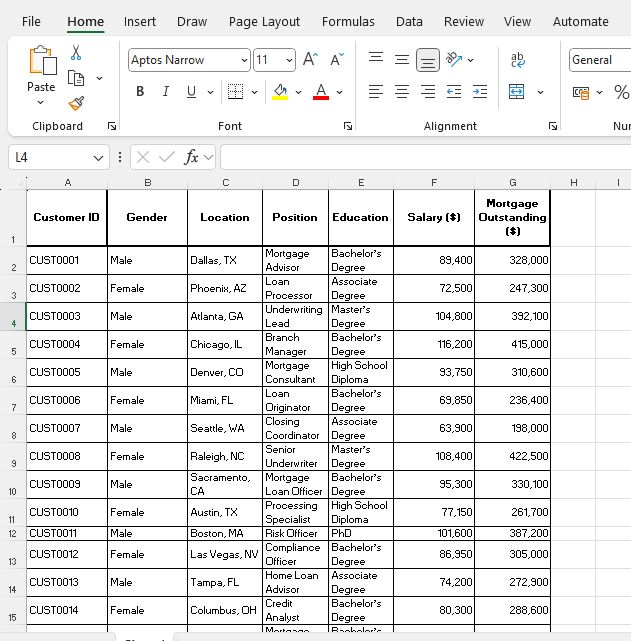Click the Merge & Center icon
Screen dimensions: 631x641
coord(517,92)
